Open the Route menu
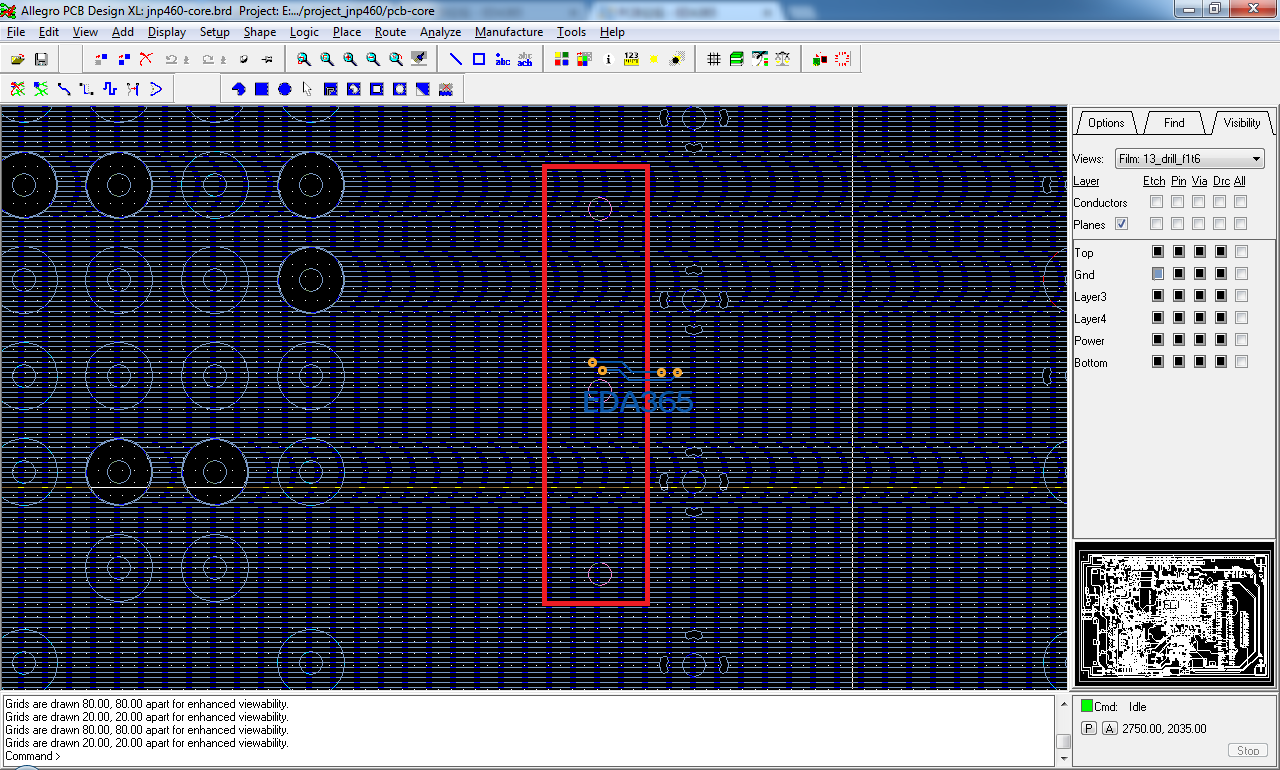The height and width of the screenshot is (770, 1280). (390, 32)
